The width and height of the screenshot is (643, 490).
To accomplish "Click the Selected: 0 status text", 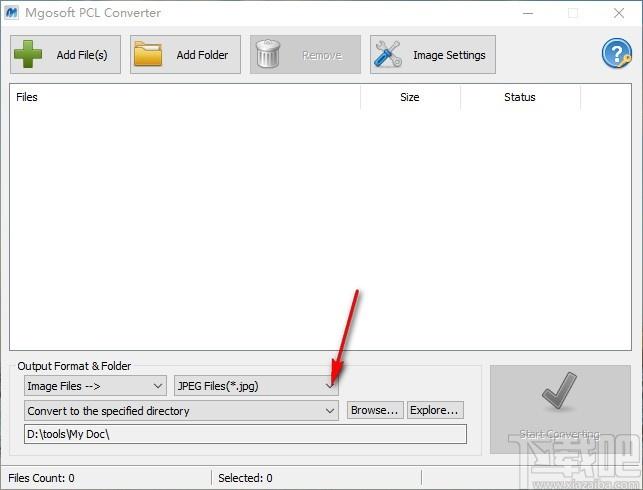I will coord(245,478).
